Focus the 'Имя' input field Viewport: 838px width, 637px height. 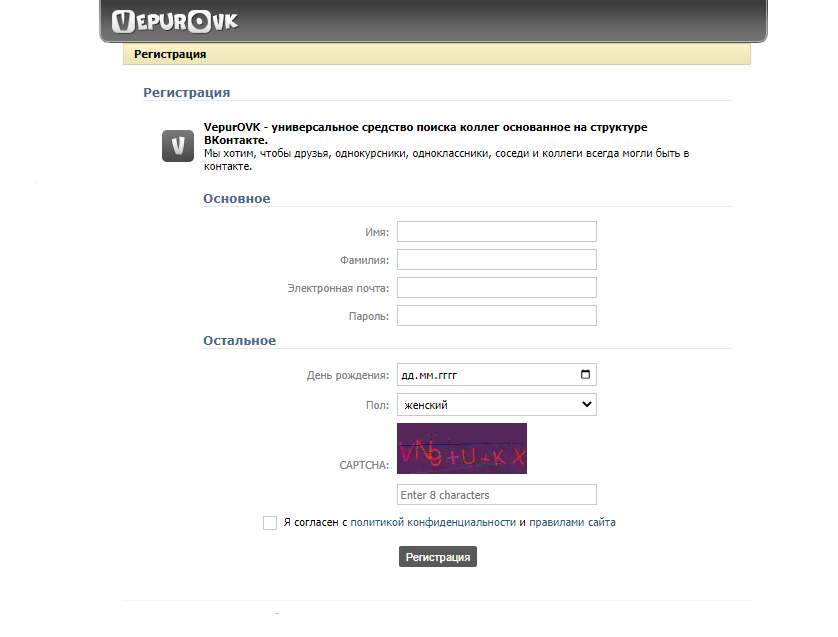496,232
